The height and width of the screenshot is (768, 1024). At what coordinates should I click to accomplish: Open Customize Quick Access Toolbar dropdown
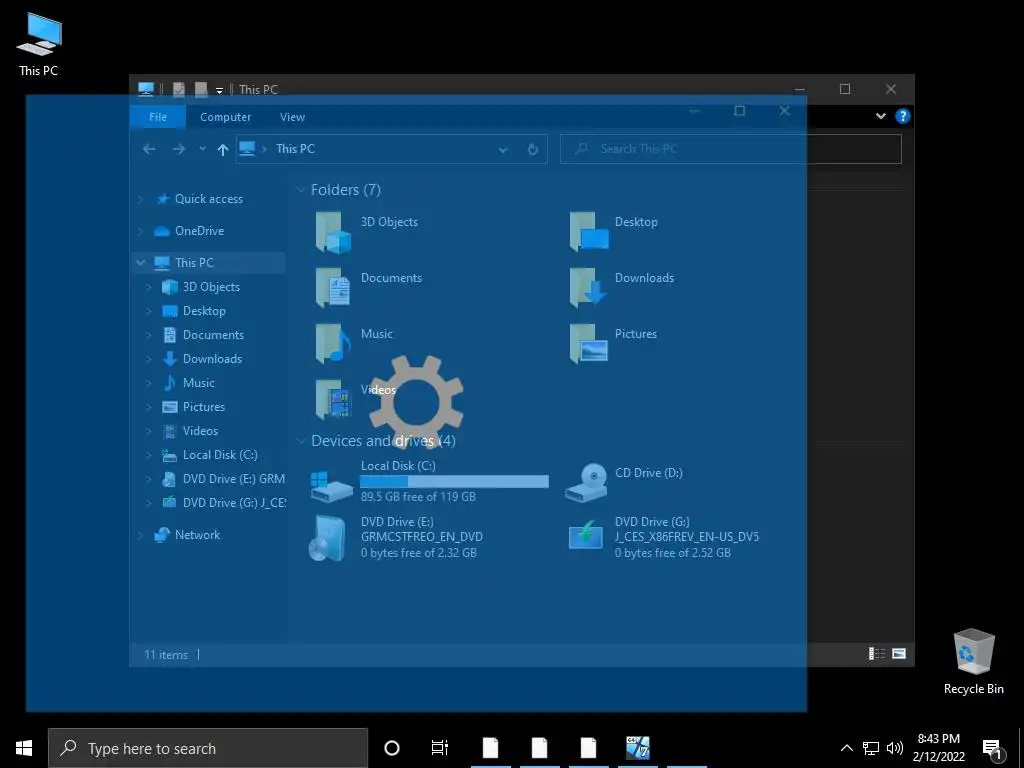click(219, 90)
